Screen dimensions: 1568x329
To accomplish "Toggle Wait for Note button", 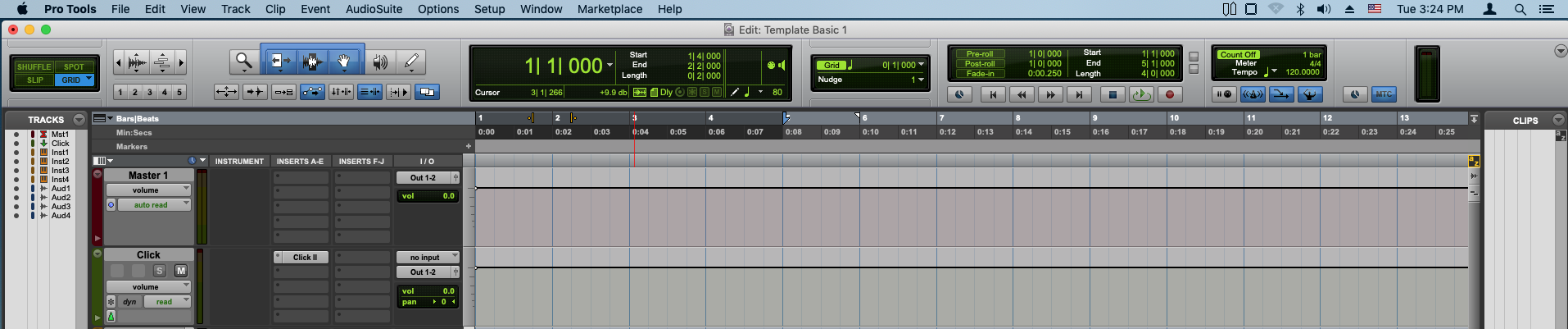I will click(x=1224, y=94).
